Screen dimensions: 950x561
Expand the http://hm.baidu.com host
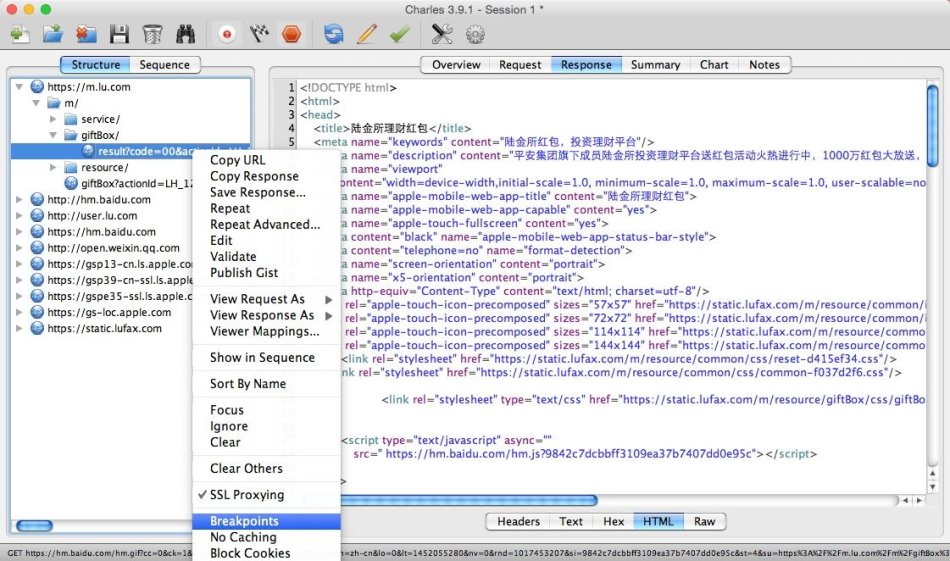[19, 199]
